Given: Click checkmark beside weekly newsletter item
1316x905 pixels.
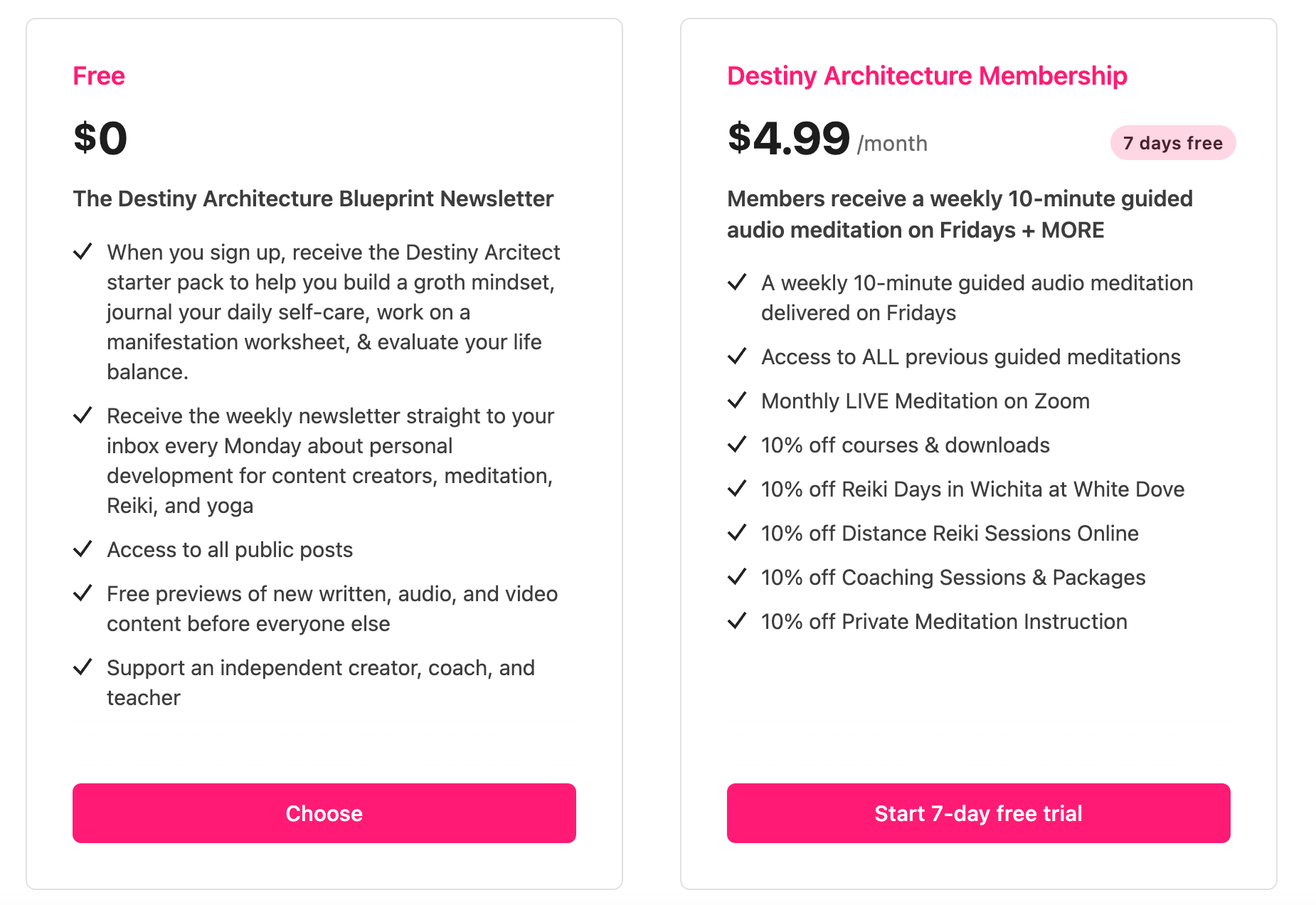Looking at the screenshot, I should [x=83, y=416].
